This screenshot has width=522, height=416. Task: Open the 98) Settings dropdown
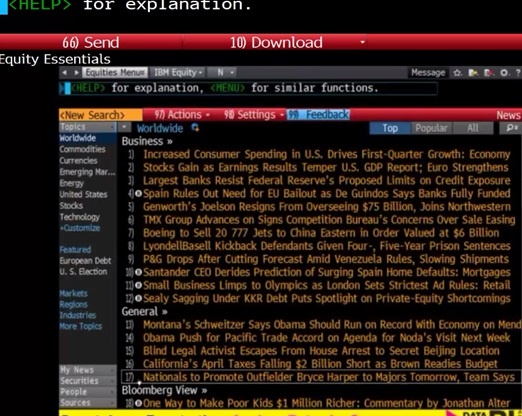coord(254,115)
